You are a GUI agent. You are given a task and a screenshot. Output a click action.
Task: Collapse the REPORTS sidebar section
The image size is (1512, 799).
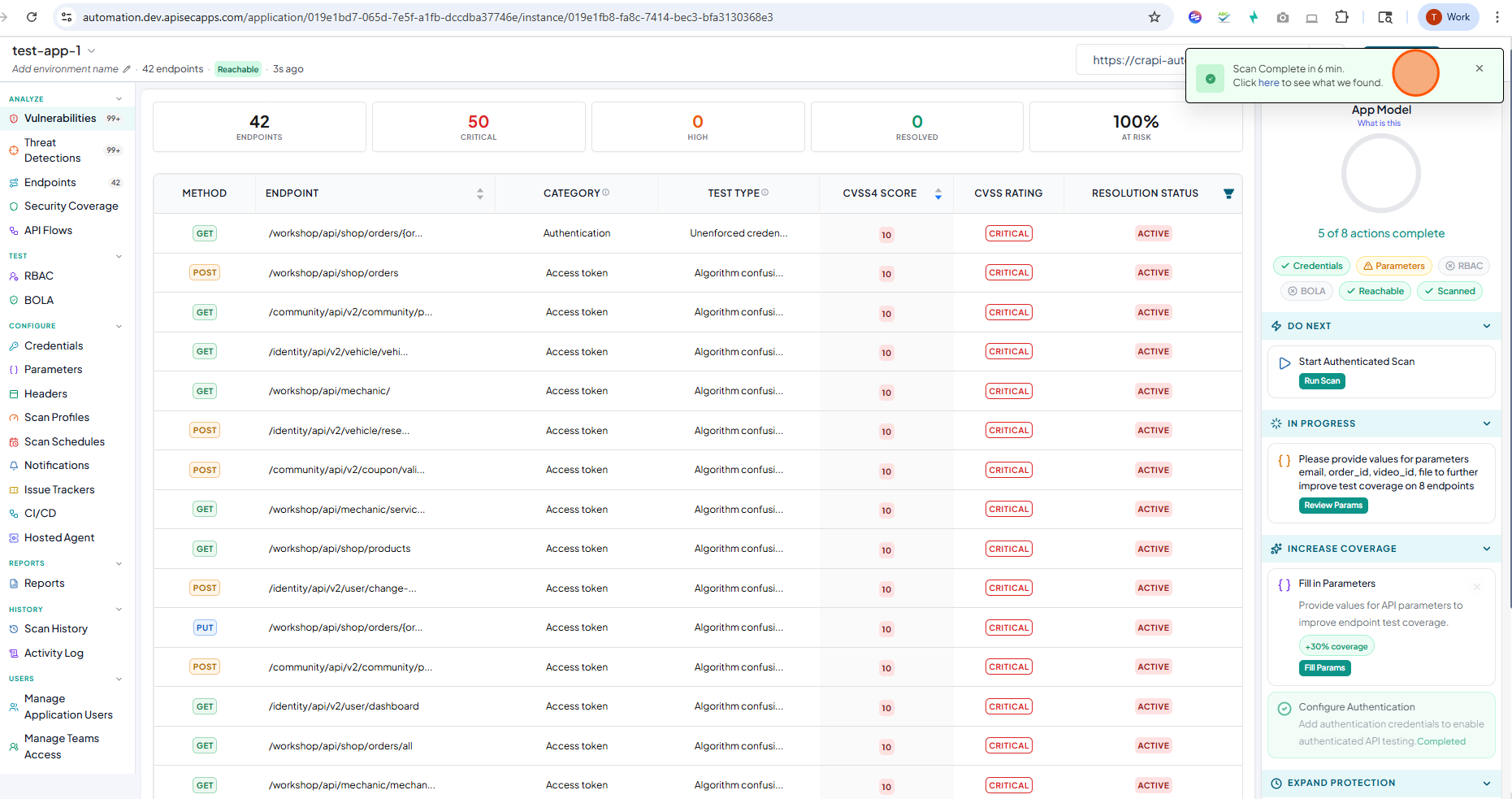coord(119,563)
